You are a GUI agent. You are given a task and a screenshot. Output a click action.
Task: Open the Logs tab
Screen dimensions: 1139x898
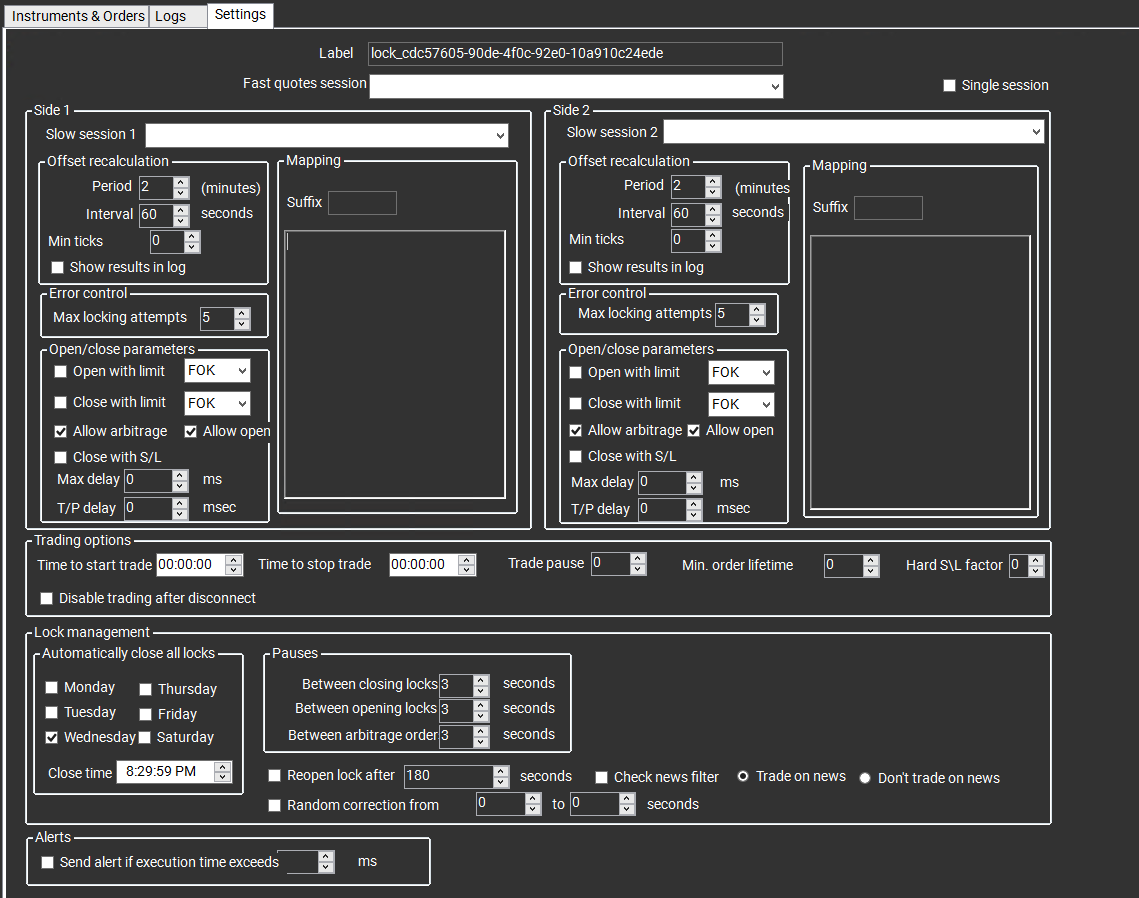coord(170,16)
